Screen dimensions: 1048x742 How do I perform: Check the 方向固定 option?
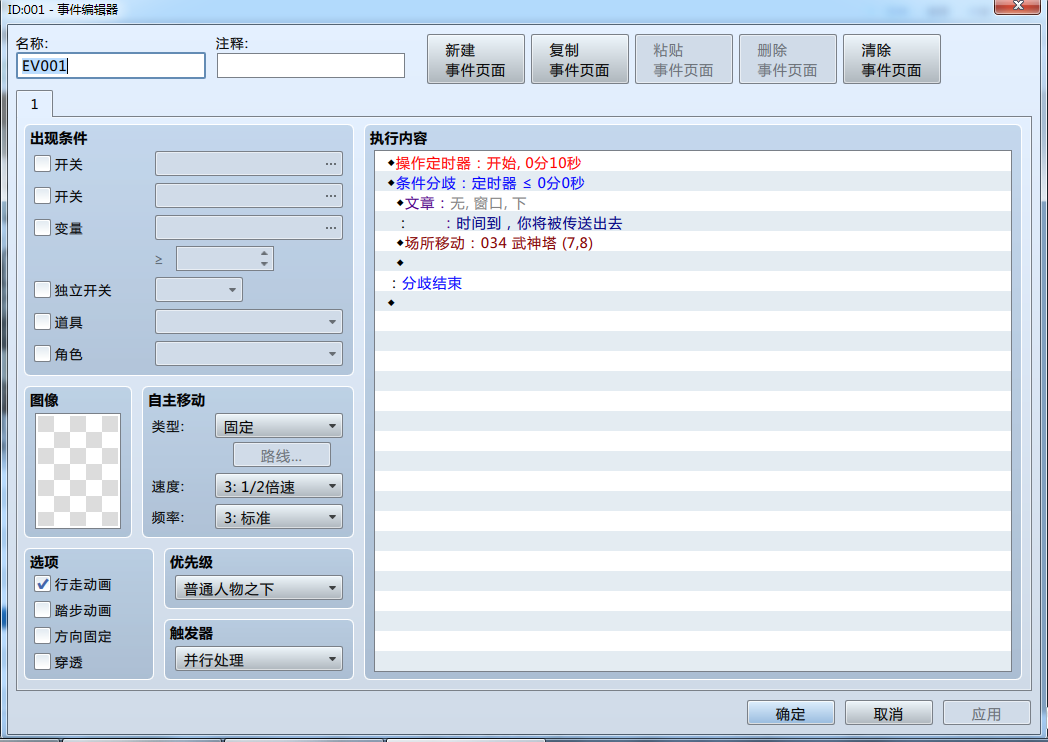click(42, 636)
